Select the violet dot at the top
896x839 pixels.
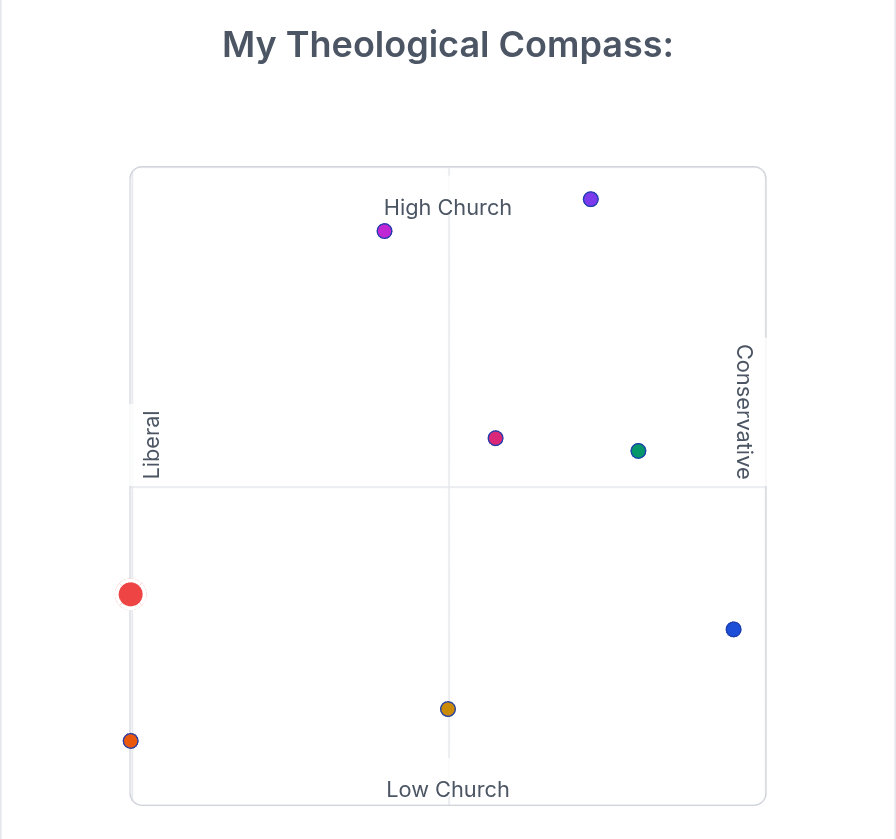pyautogui.click(x=590, y=199)
